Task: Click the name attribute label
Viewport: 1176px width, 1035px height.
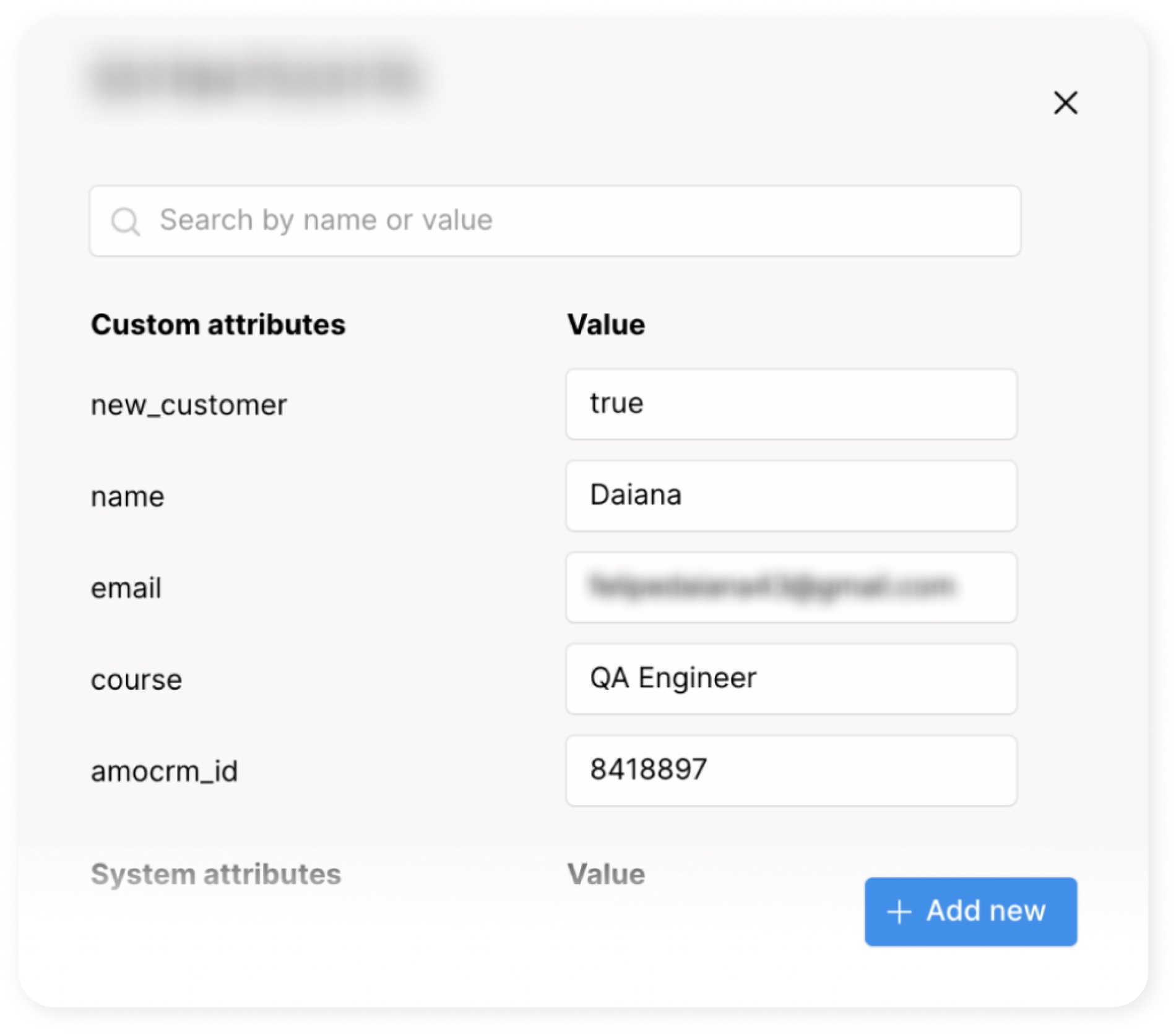Action: 128,496
